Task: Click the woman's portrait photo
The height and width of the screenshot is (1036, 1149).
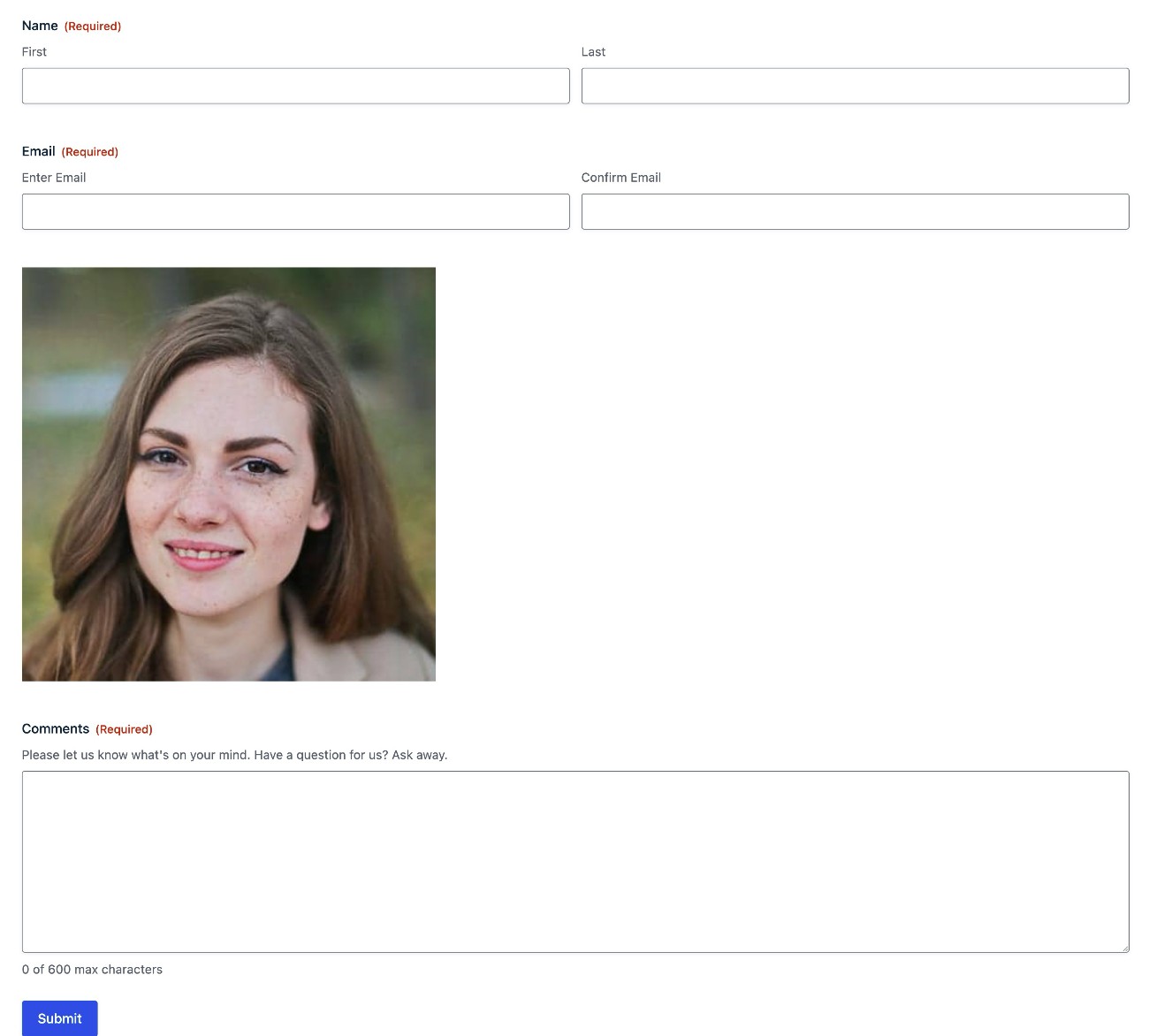Action: [x=228, y=474]
